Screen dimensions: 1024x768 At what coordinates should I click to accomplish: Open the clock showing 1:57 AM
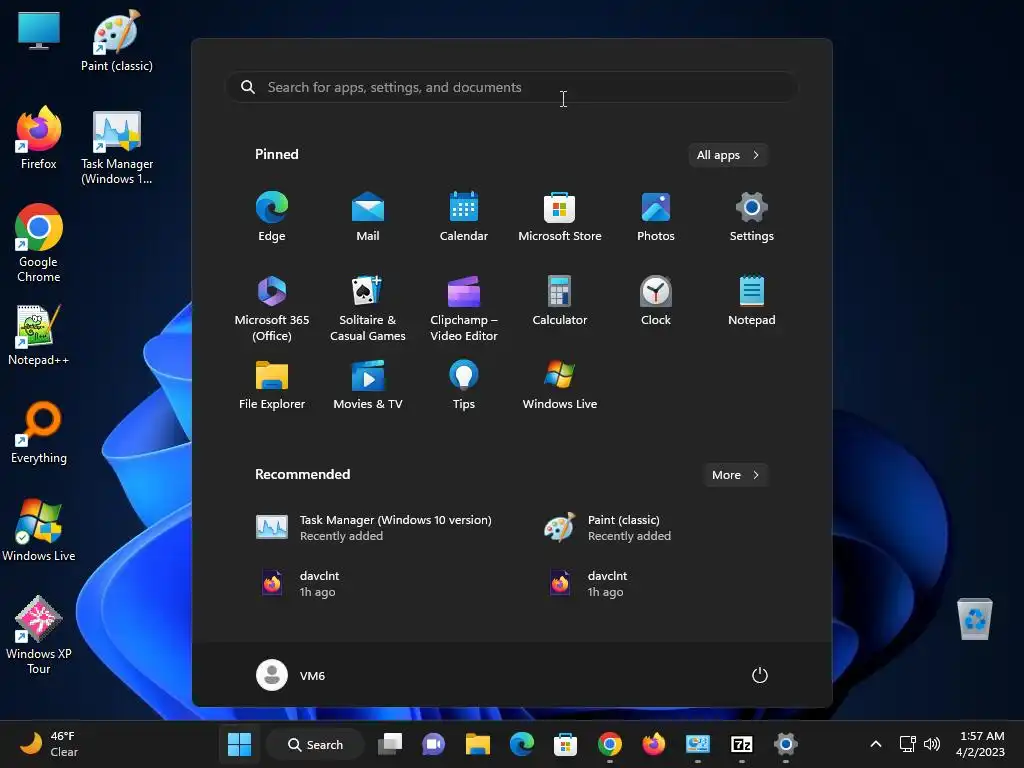coord(981,744)
